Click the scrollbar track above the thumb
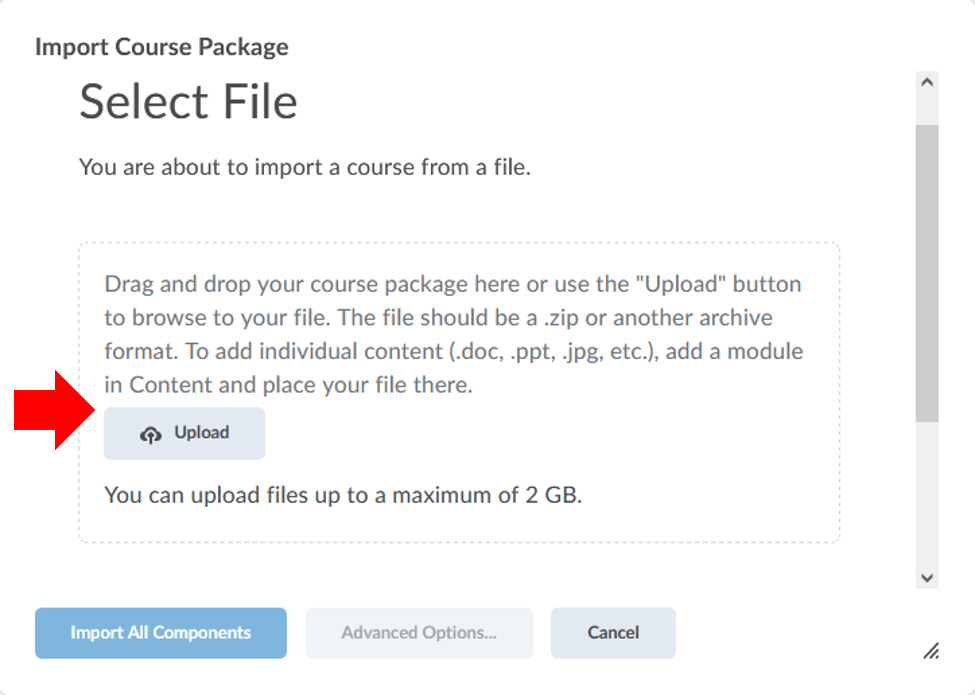975x695 pixels. (x=925, y=112)
